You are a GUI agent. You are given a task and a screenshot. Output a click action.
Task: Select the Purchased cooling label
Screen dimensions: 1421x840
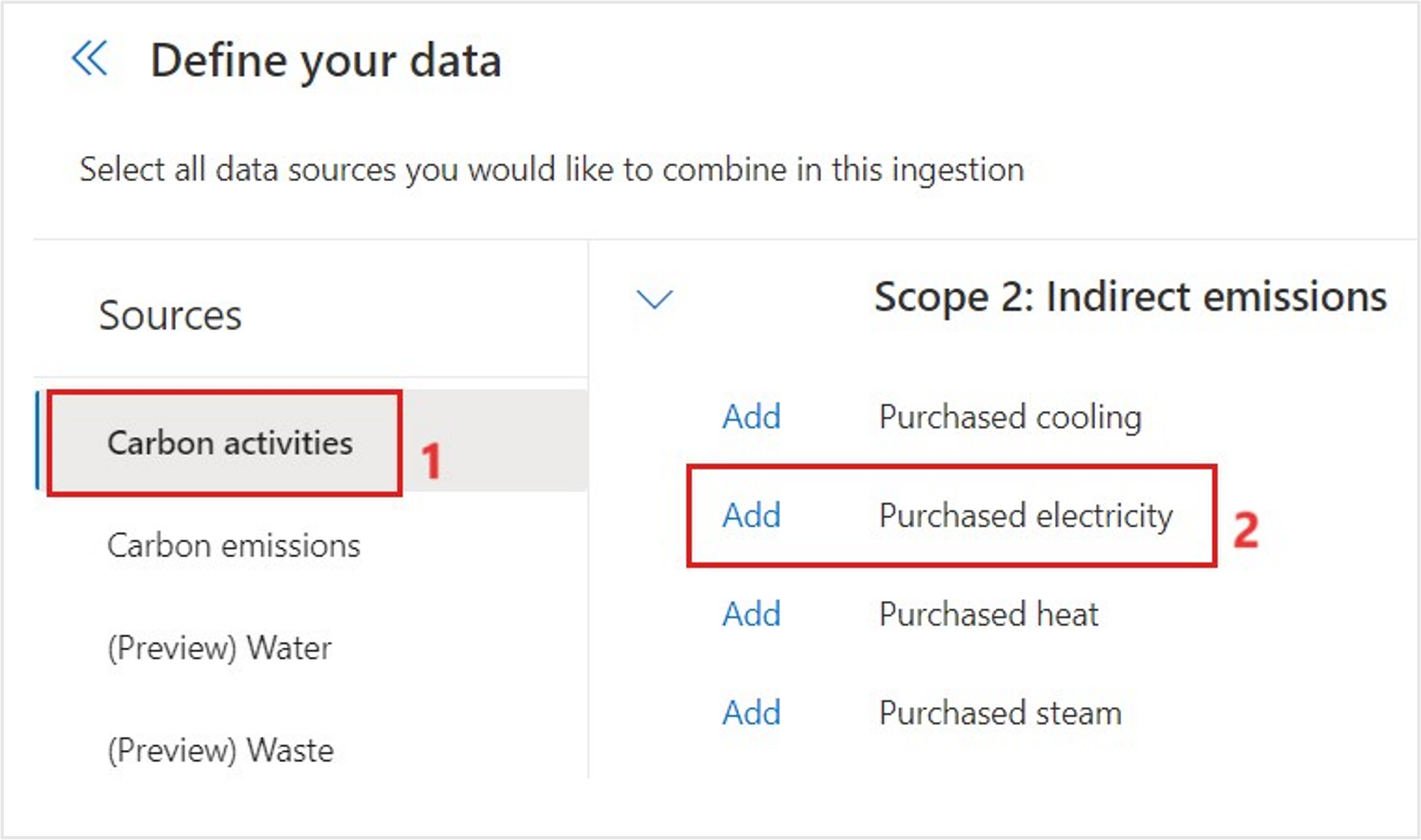[1010, 417]
